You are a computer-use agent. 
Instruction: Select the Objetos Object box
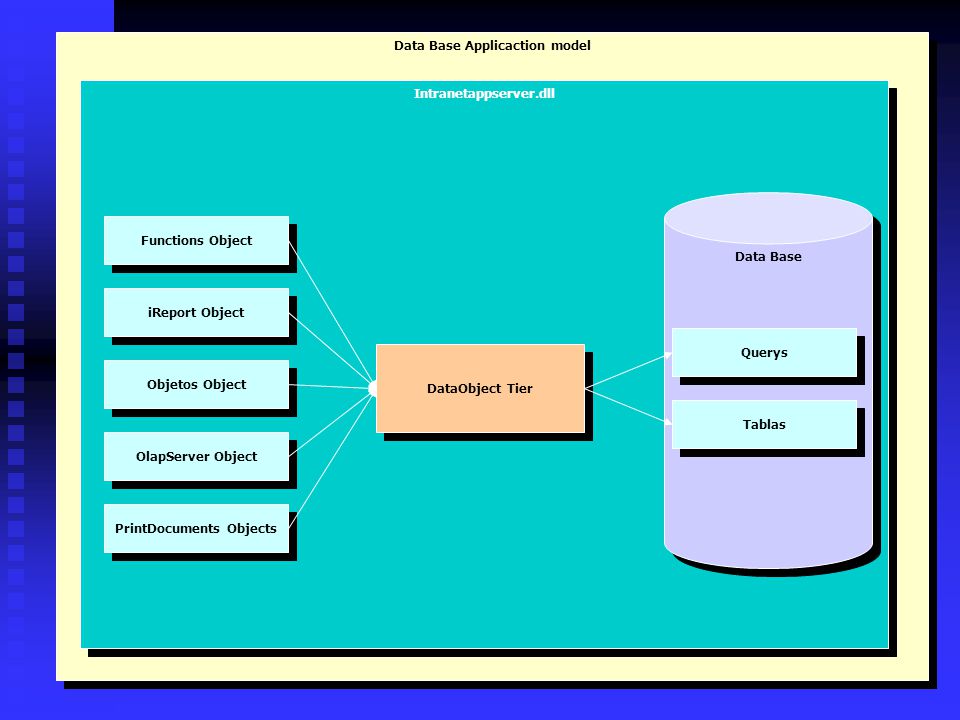196,384
